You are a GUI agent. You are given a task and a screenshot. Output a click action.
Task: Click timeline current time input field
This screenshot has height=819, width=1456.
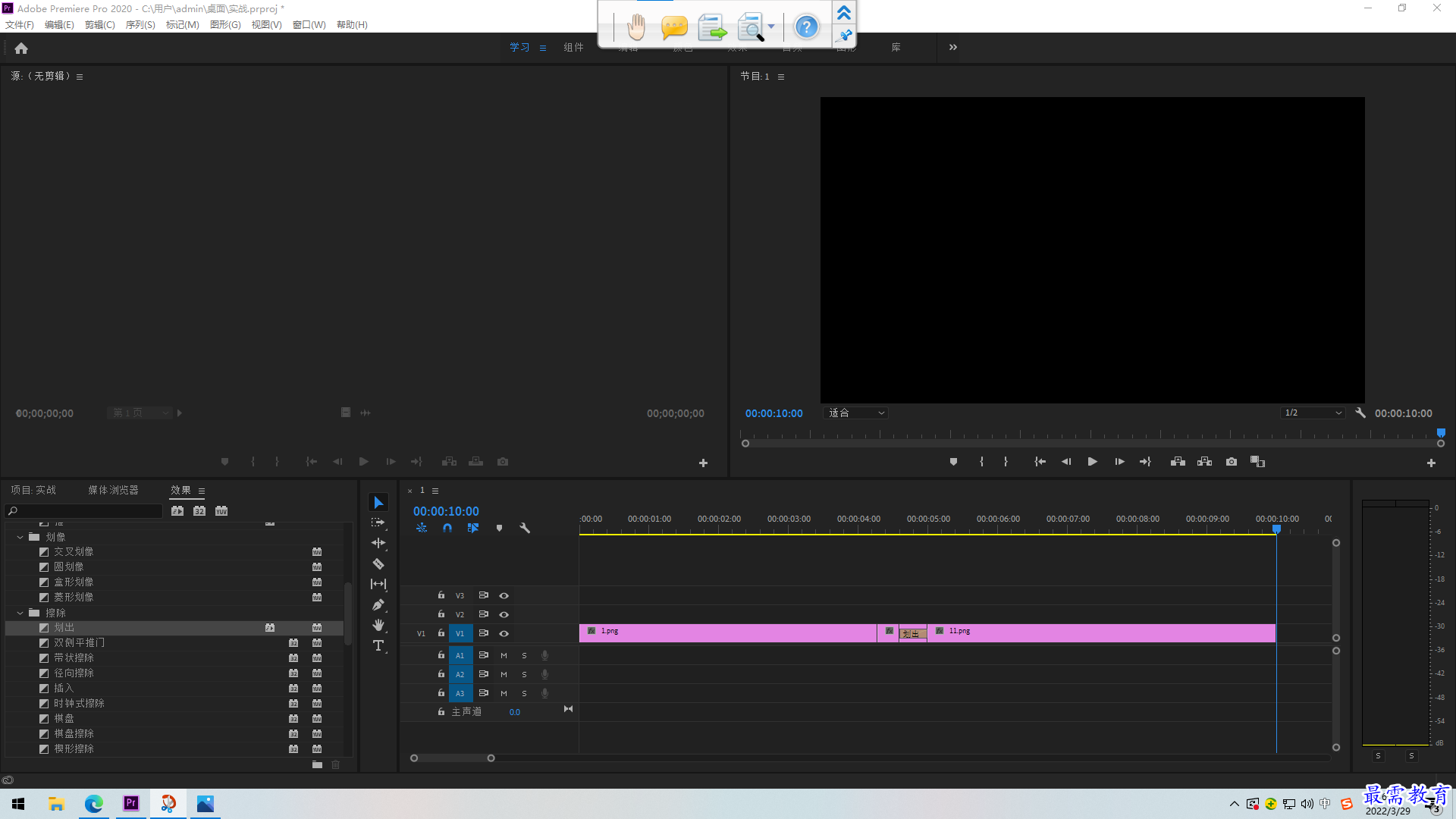click(x=446, y=511)
